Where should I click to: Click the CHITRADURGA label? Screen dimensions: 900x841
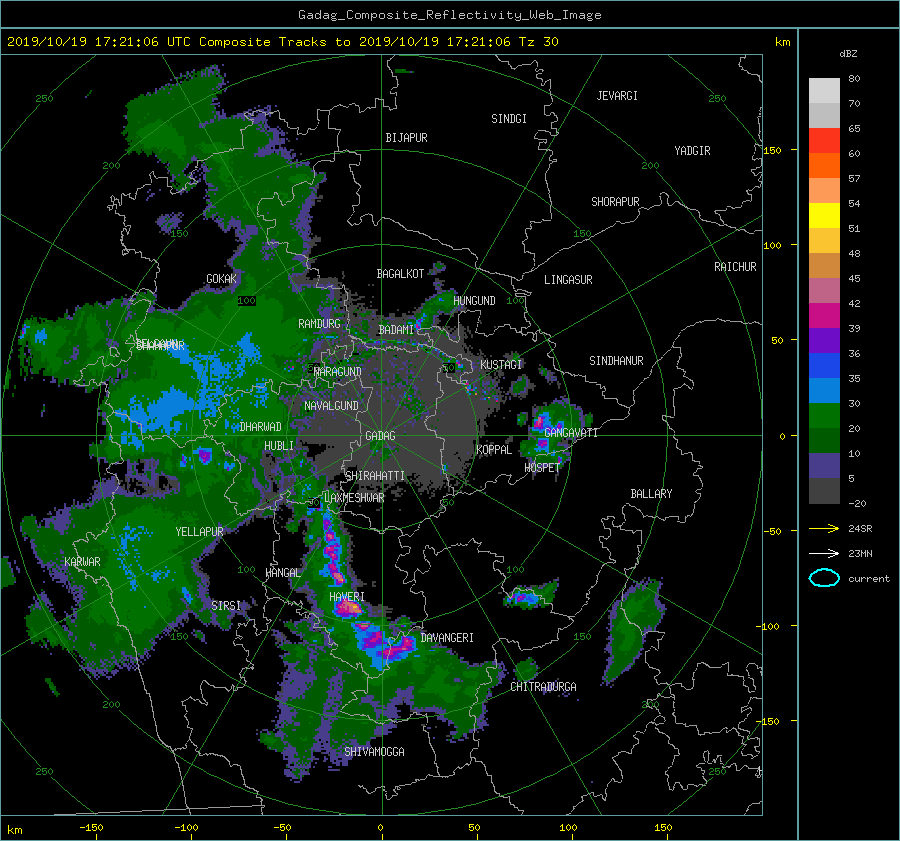543,687
